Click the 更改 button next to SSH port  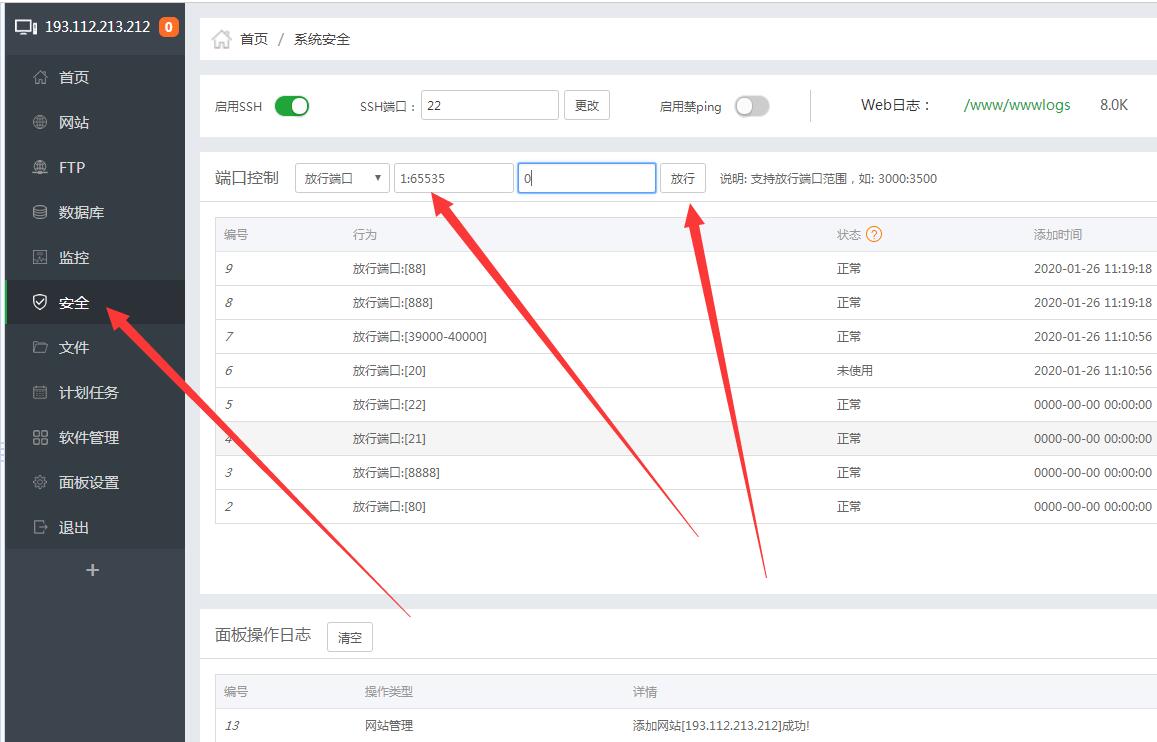click(587, 106)
